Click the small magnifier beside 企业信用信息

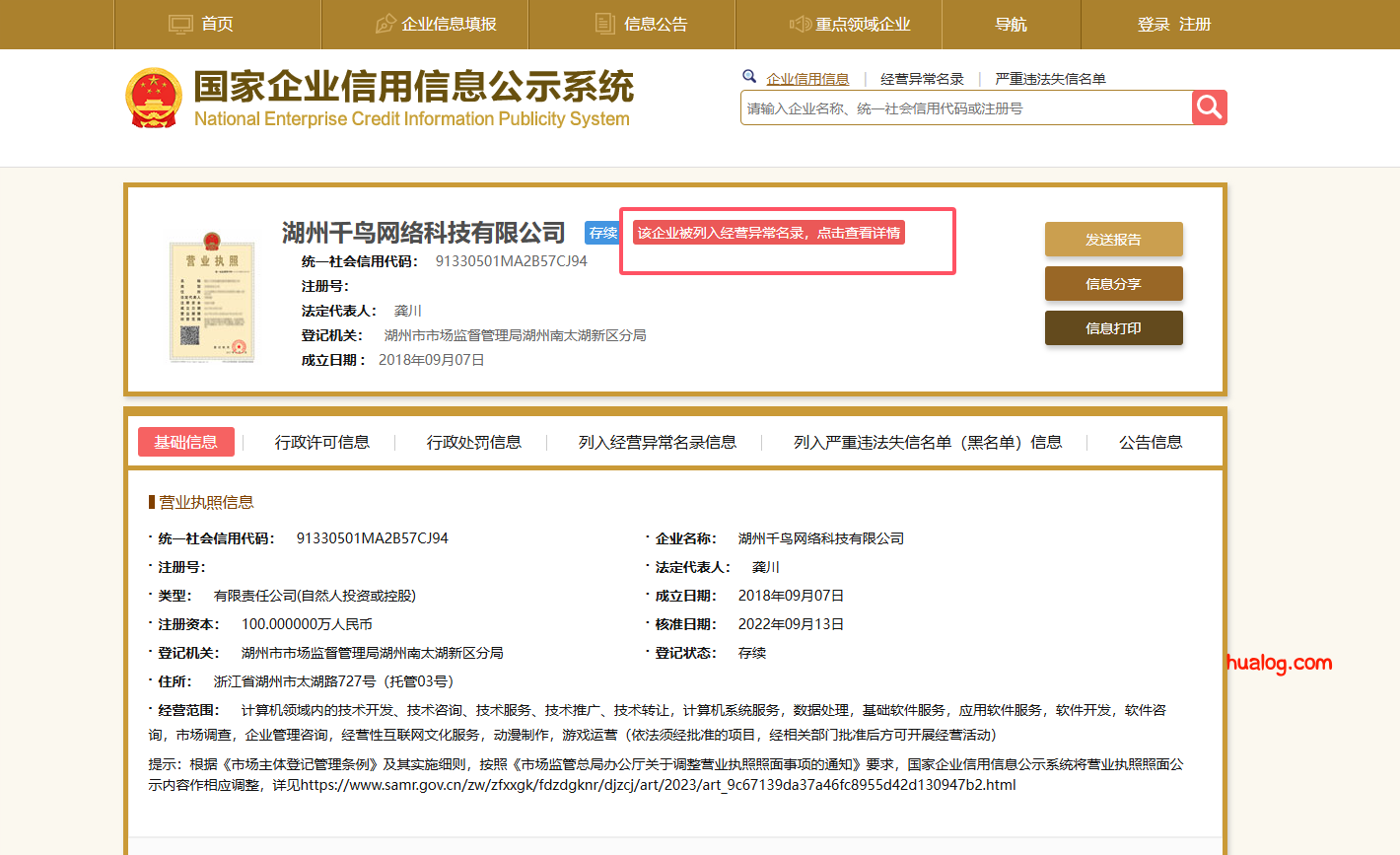point(749,77)
